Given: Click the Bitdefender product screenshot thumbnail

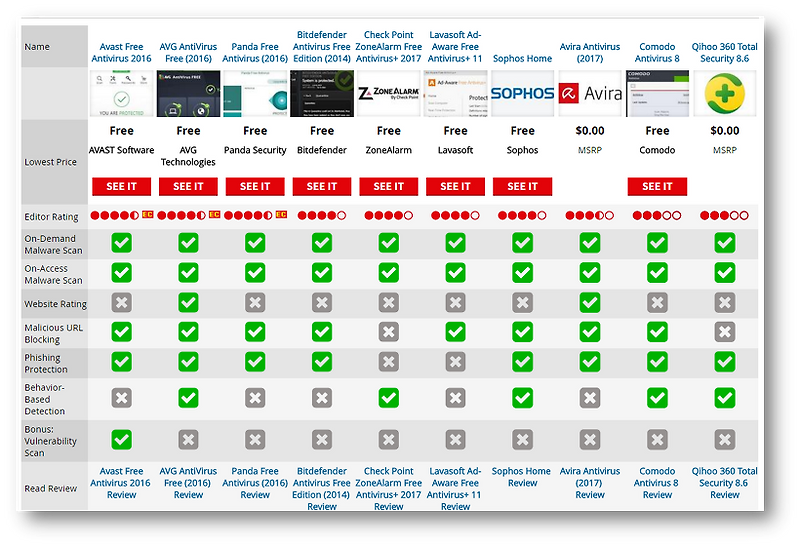Looking at the screenshot, I should click(x=322, y=93).
